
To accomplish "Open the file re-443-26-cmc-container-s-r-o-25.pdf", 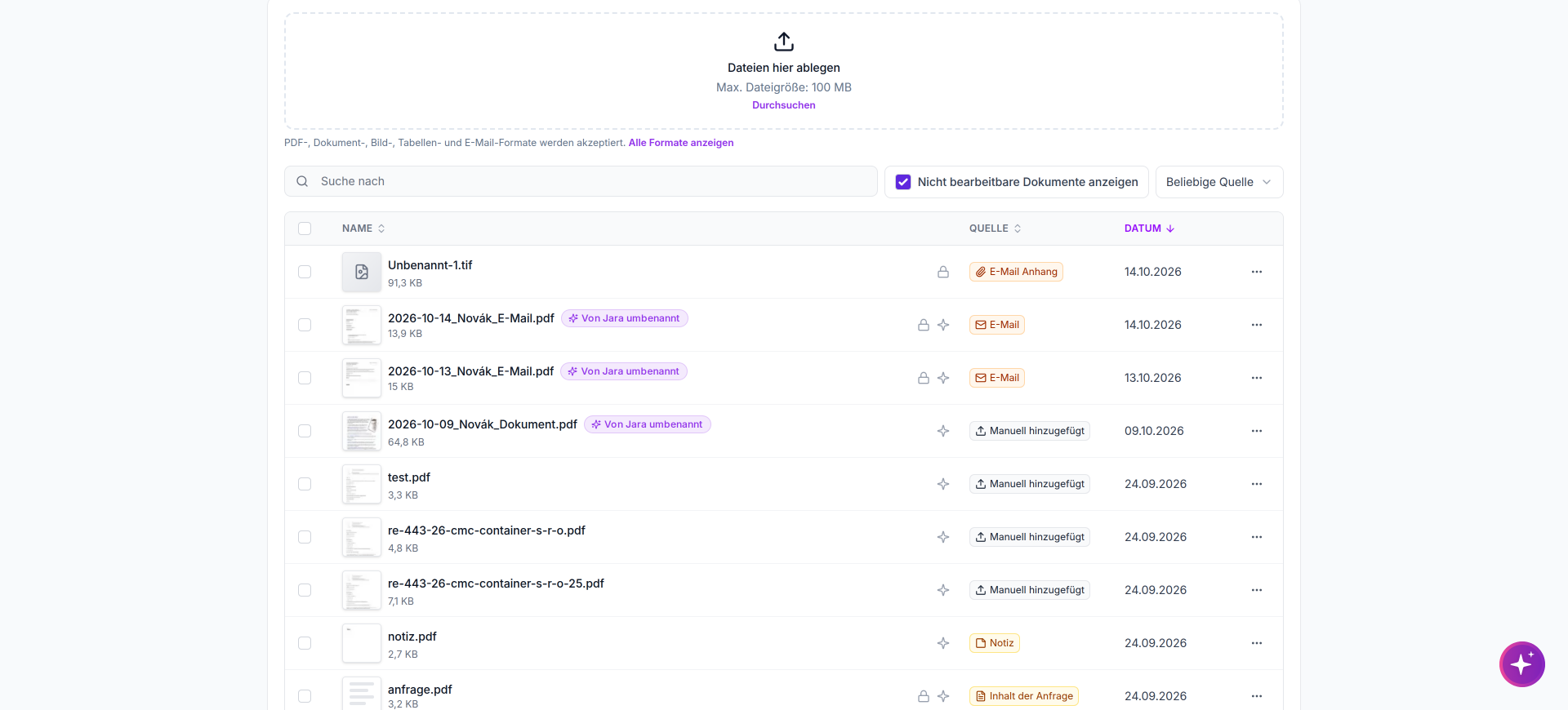I will [x=496, y=584].
